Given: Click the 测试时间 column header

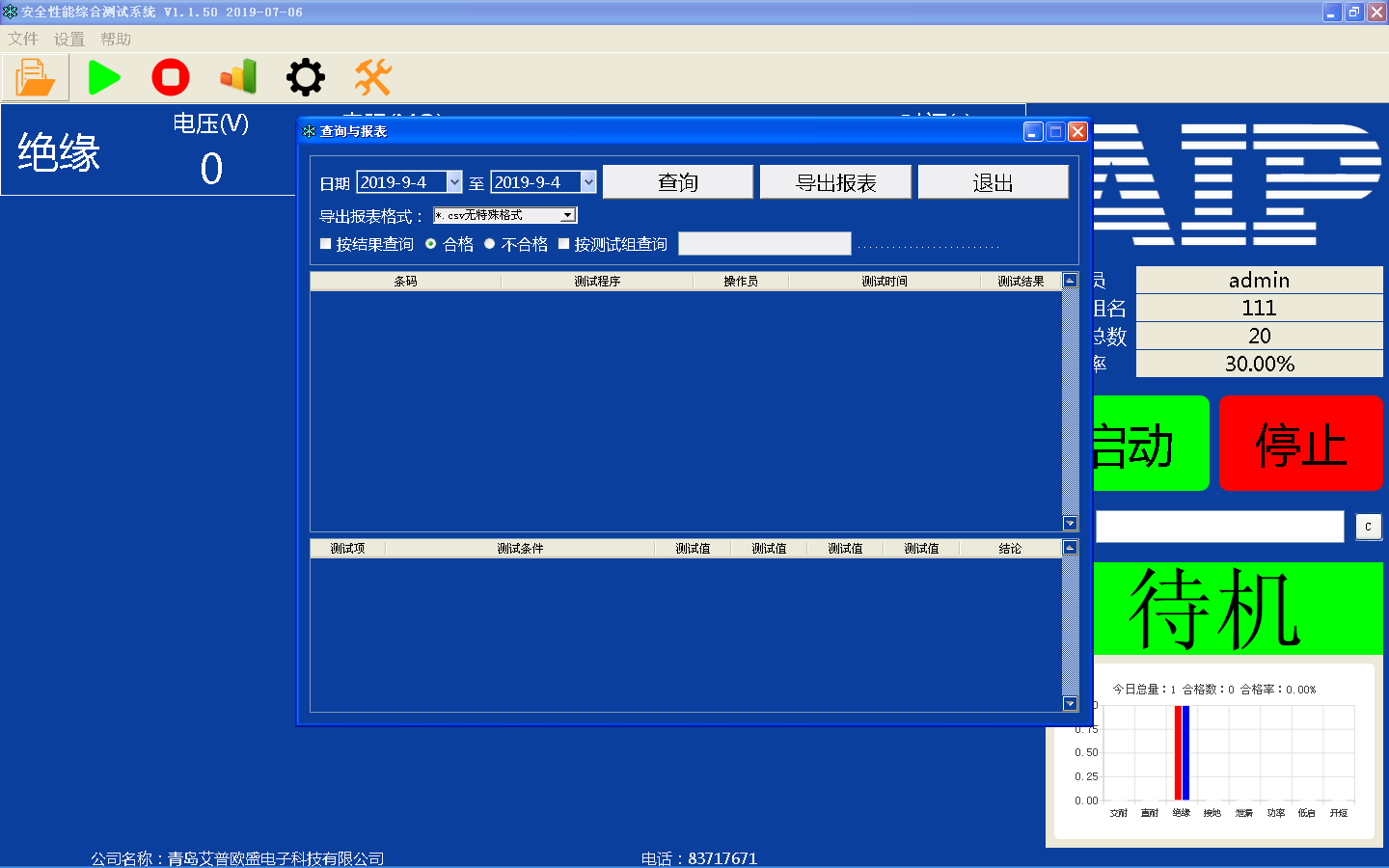Looking at the screenshot, I should click(x=885, y=282).
